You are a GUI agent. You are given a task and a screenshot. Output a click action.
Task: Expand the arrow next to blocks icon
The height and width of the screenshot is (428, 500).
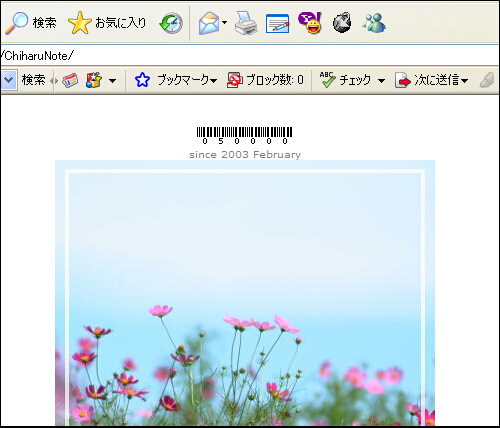coord(113,81)
